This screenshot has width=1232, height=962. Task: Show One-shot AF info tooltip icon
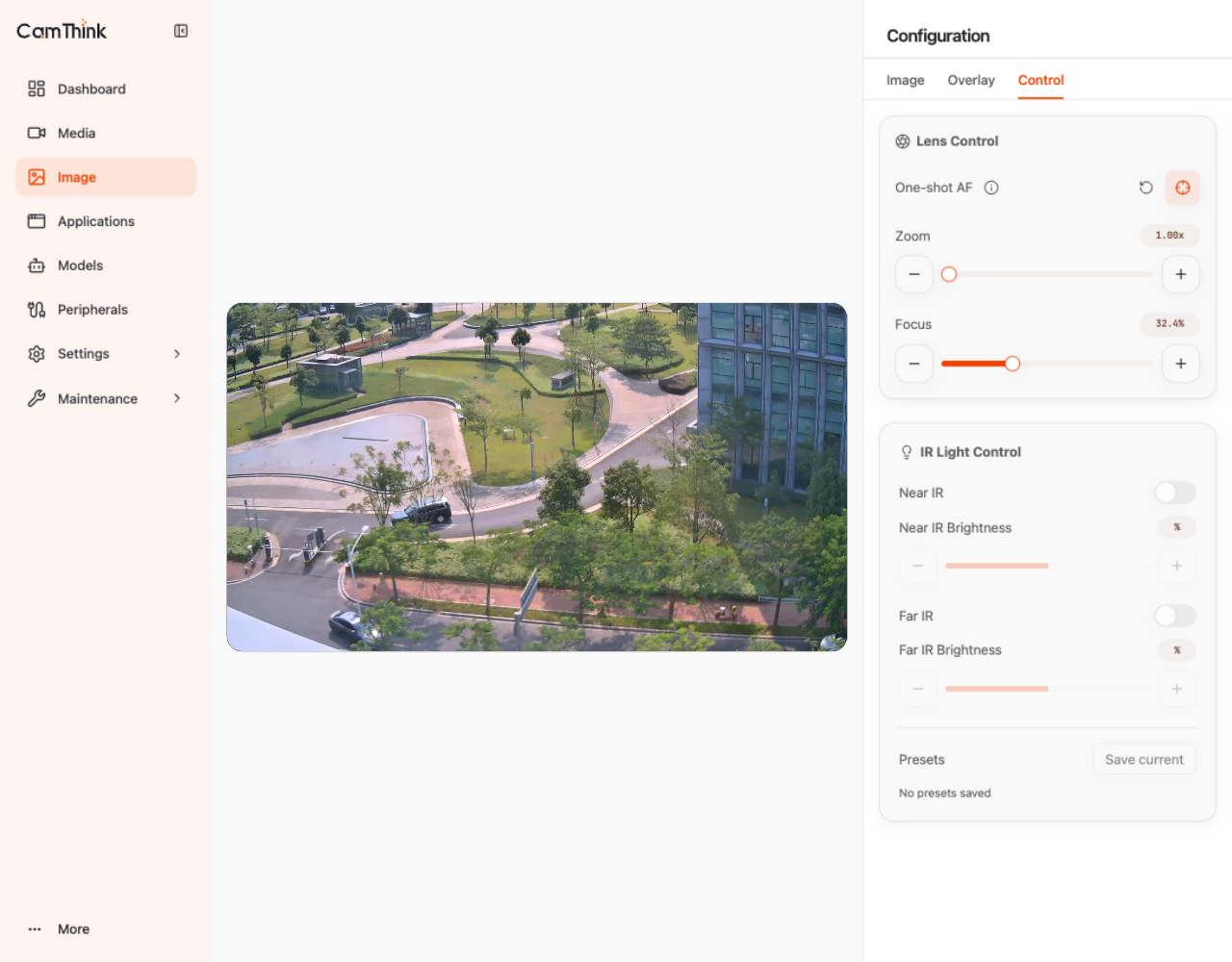991,188
